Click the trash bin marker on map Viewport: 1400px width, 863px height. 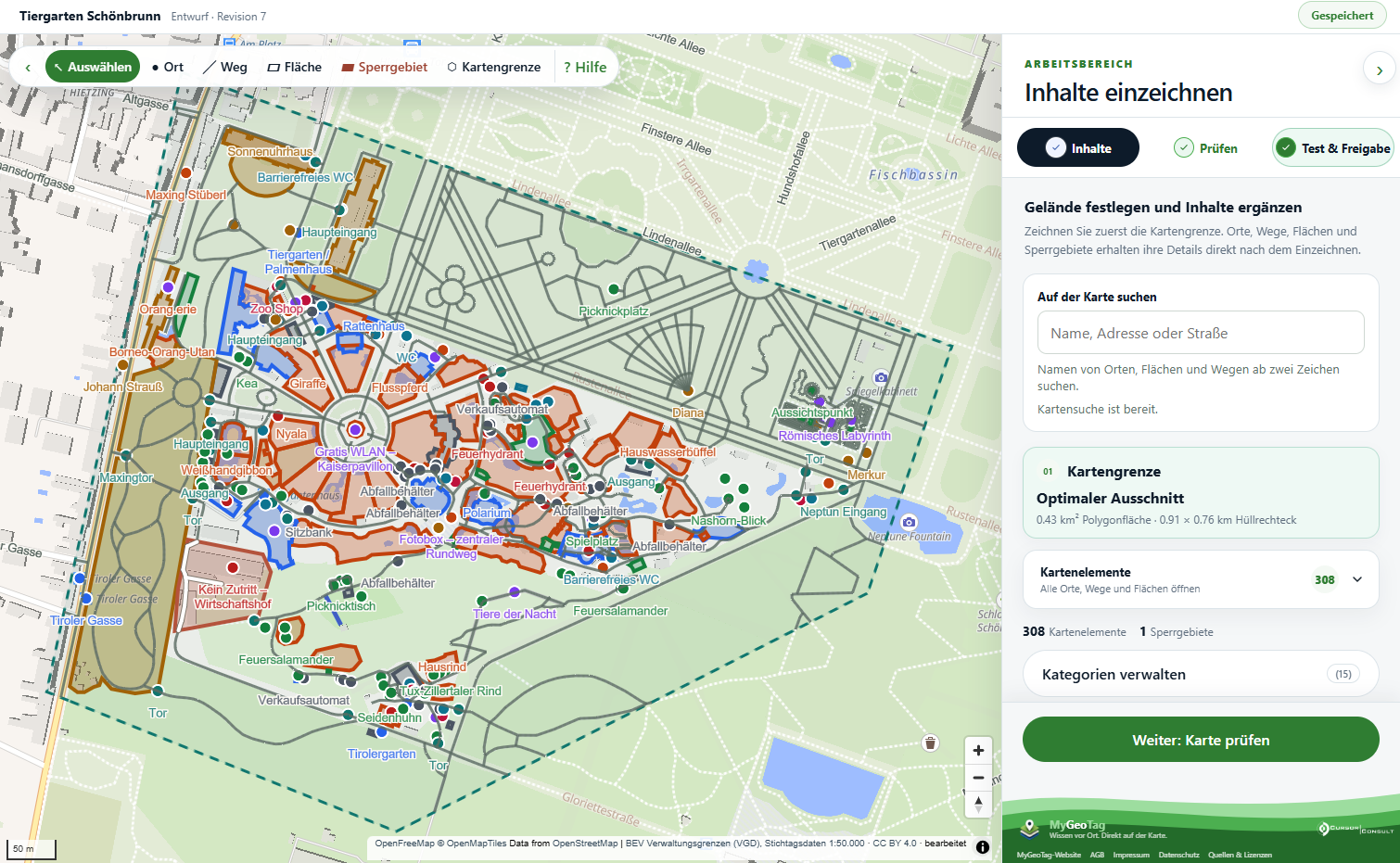coord(931,742)
